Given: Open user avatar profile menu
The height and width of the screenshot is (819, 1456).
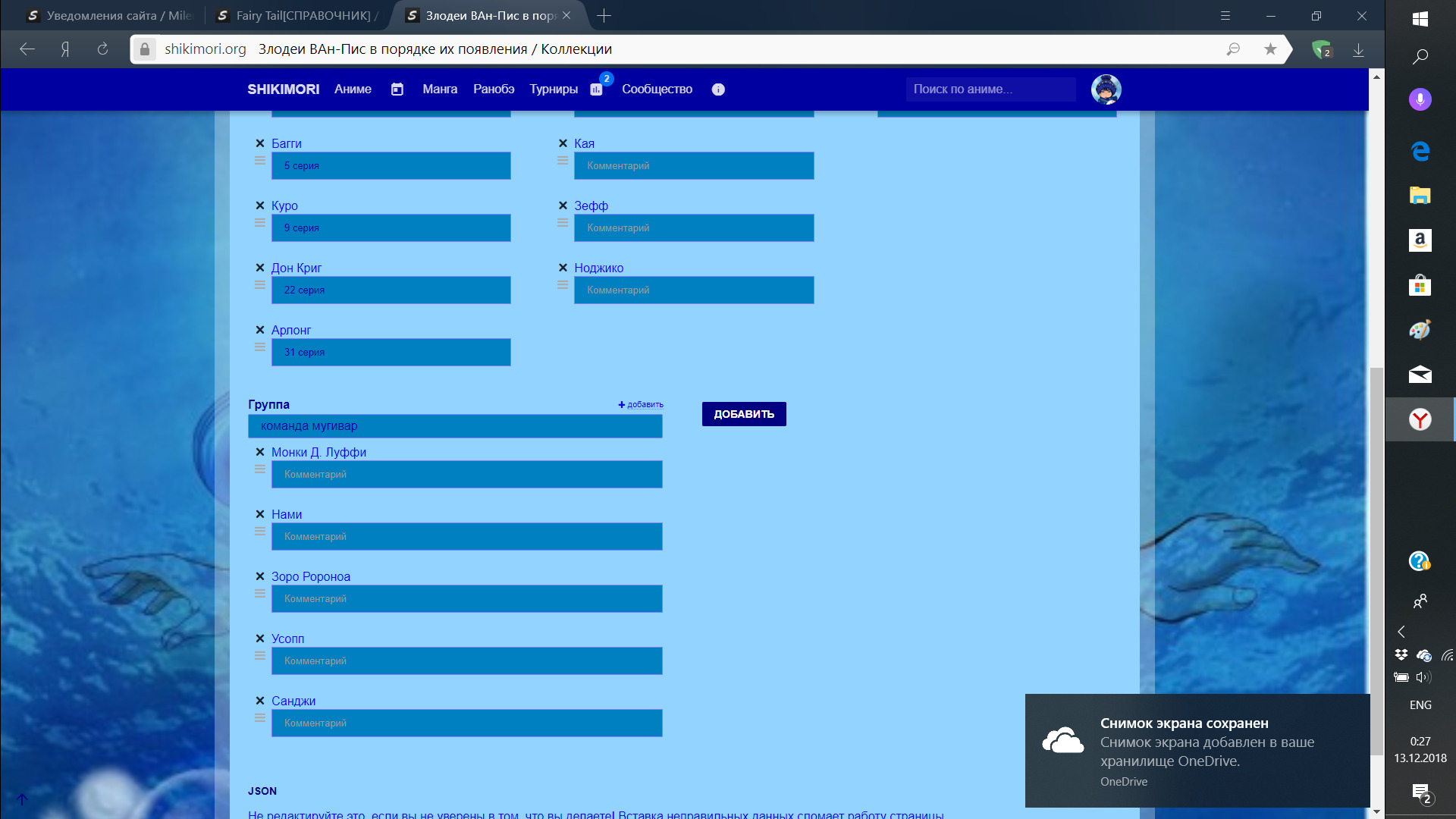Looking at the screenshot, I should (1106, 89).
